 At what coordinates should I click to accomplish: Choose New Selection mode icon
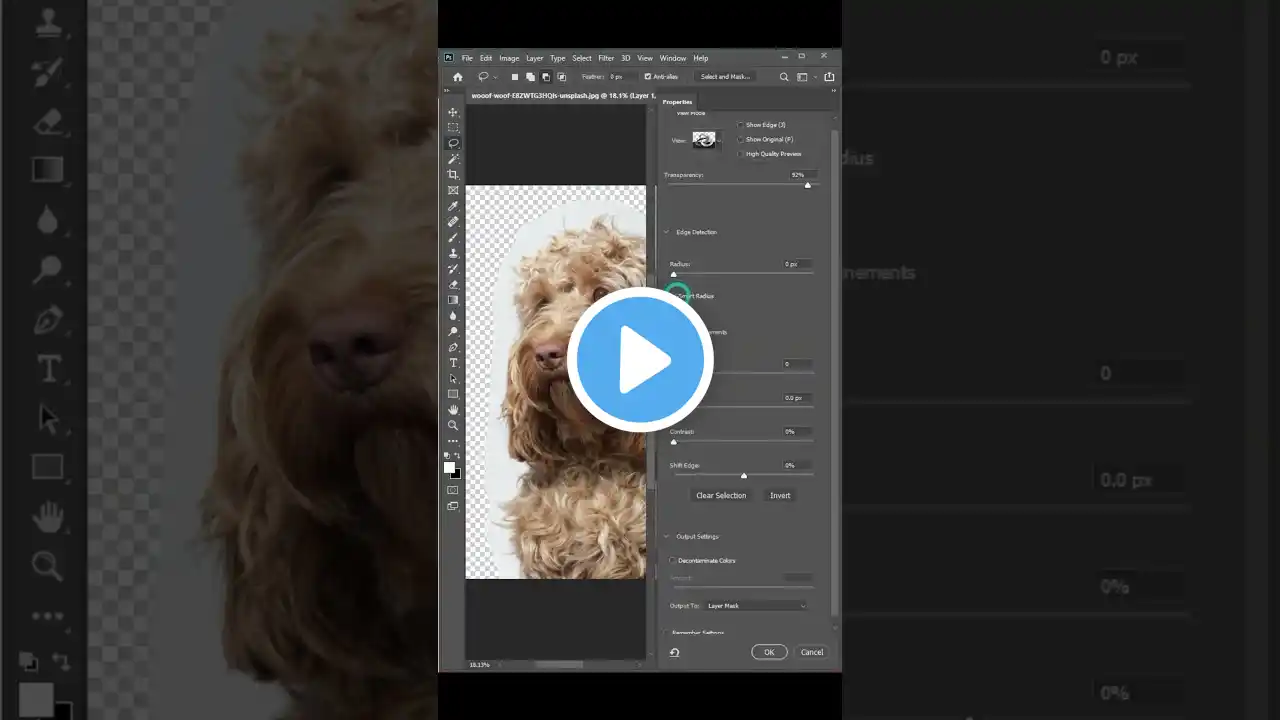tap(515, 77)
